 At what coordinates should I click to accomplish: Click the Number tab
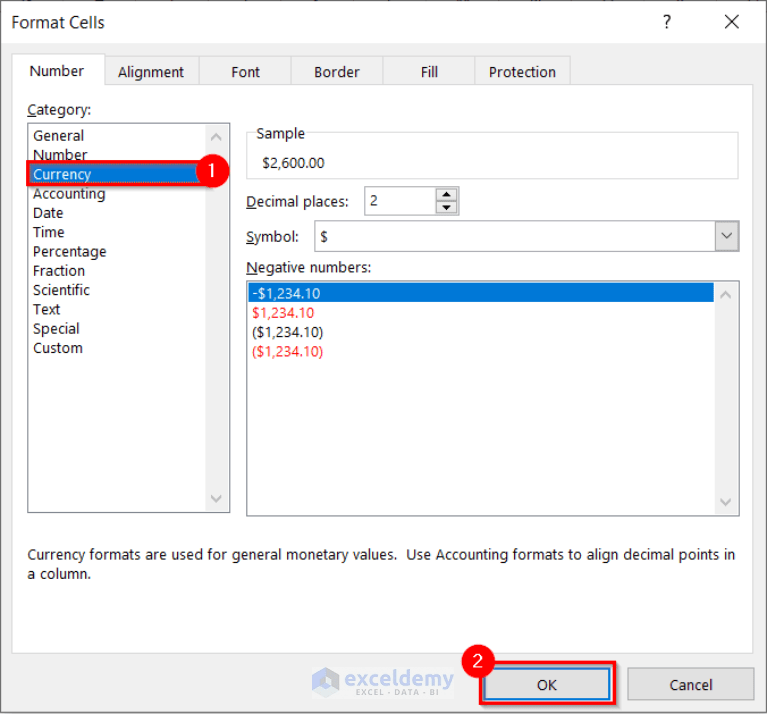click(x=57, y=71)
